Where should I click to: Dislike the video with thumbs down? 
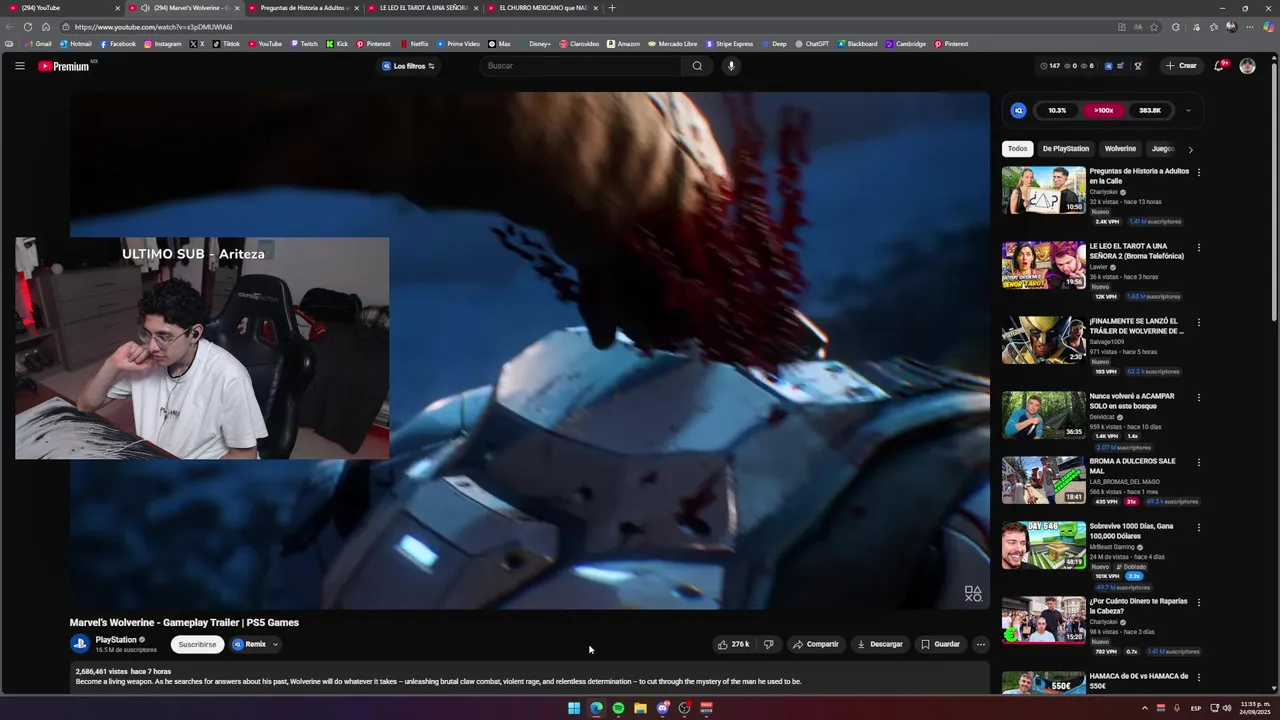768,644
